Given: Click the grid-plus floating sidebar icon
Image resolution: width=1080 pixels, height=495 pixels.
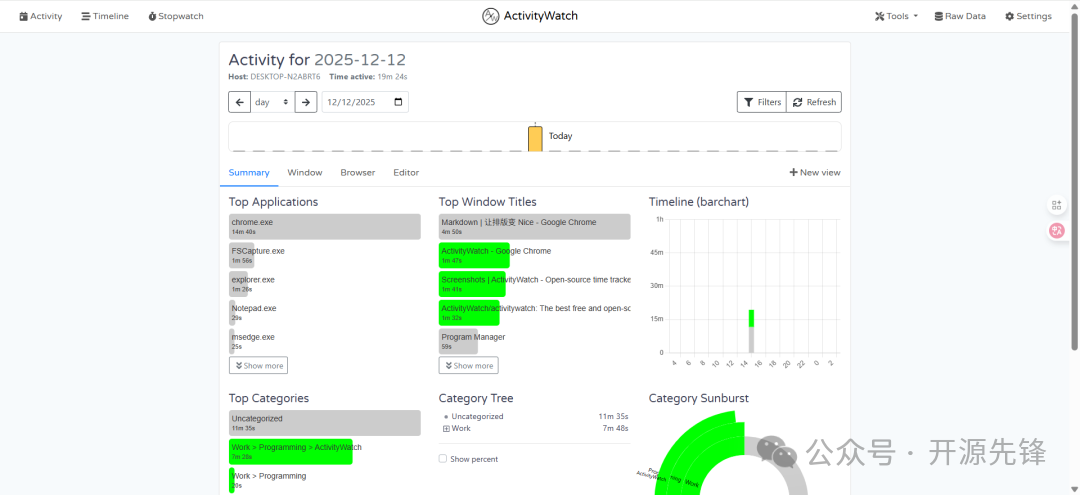Looking at the screenshot, I should coord(1057,204).
